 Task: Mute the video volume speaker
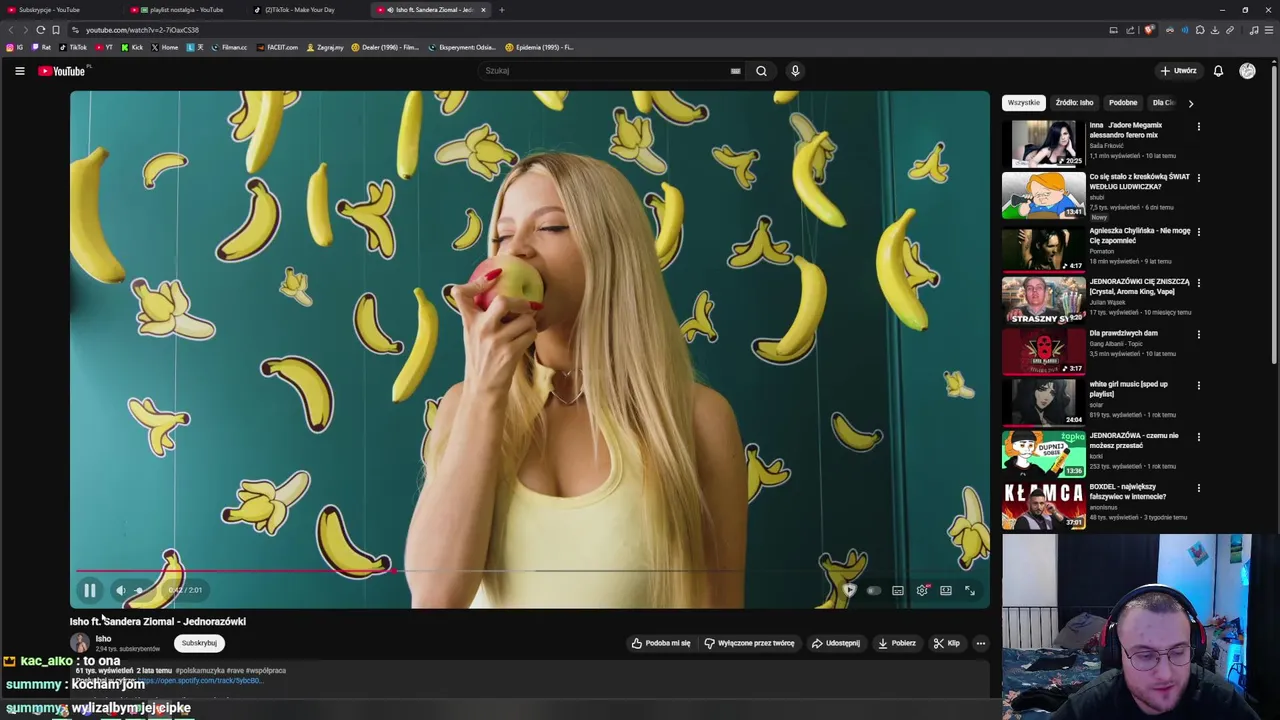tap(120, 591)
